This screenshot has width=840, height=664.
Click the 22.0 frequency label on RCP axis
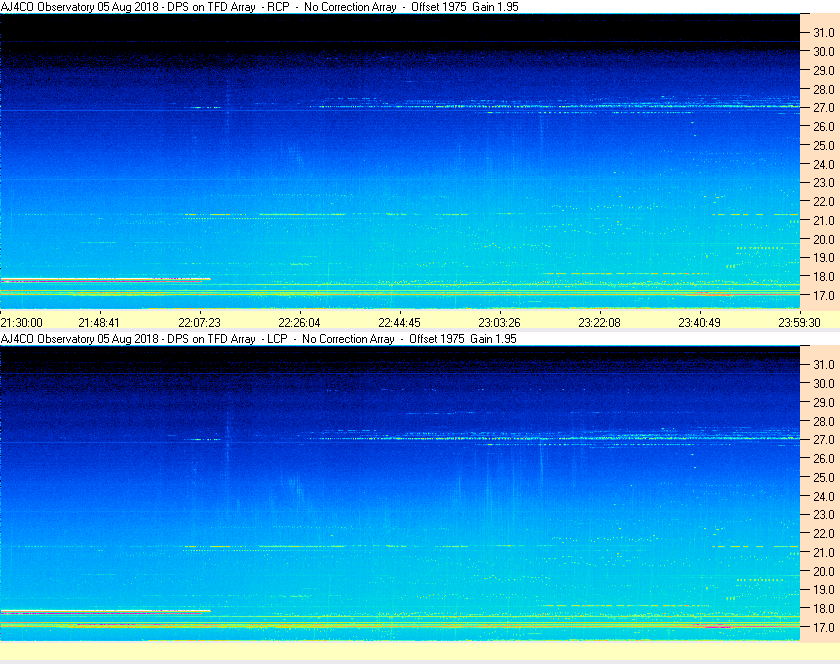click(824, 202)
